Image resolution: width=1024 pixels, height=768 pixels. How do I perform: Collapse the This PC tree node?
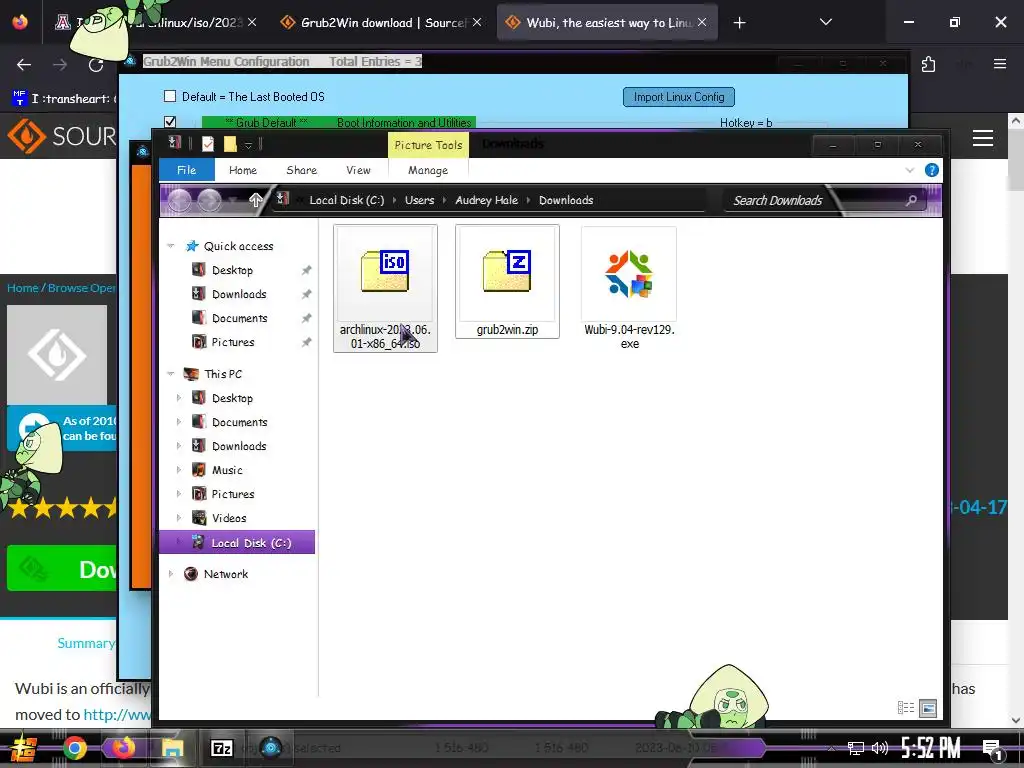tap(170, 374)
